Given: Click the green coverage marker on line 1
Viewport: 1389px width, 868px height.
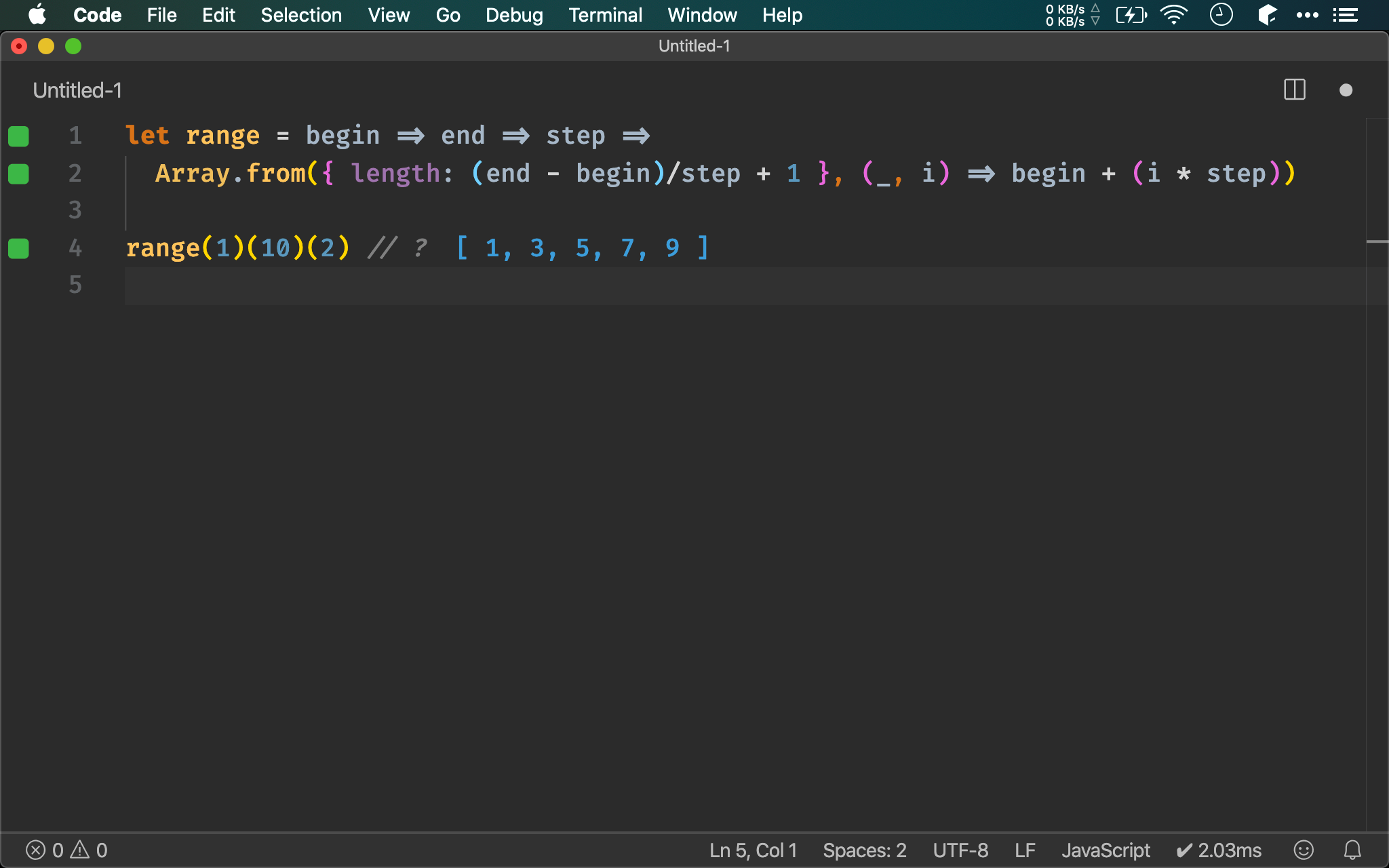Looking at the screenshot, I should pyautogui.click(x=18, y=136).
